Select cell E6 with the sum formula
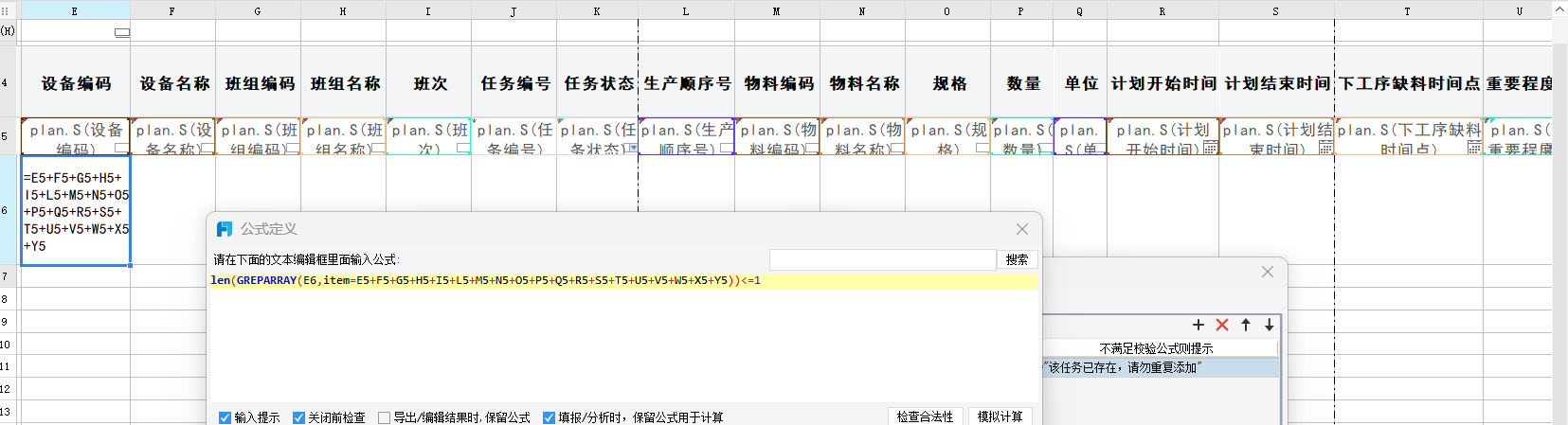 (x=76, y=210)
